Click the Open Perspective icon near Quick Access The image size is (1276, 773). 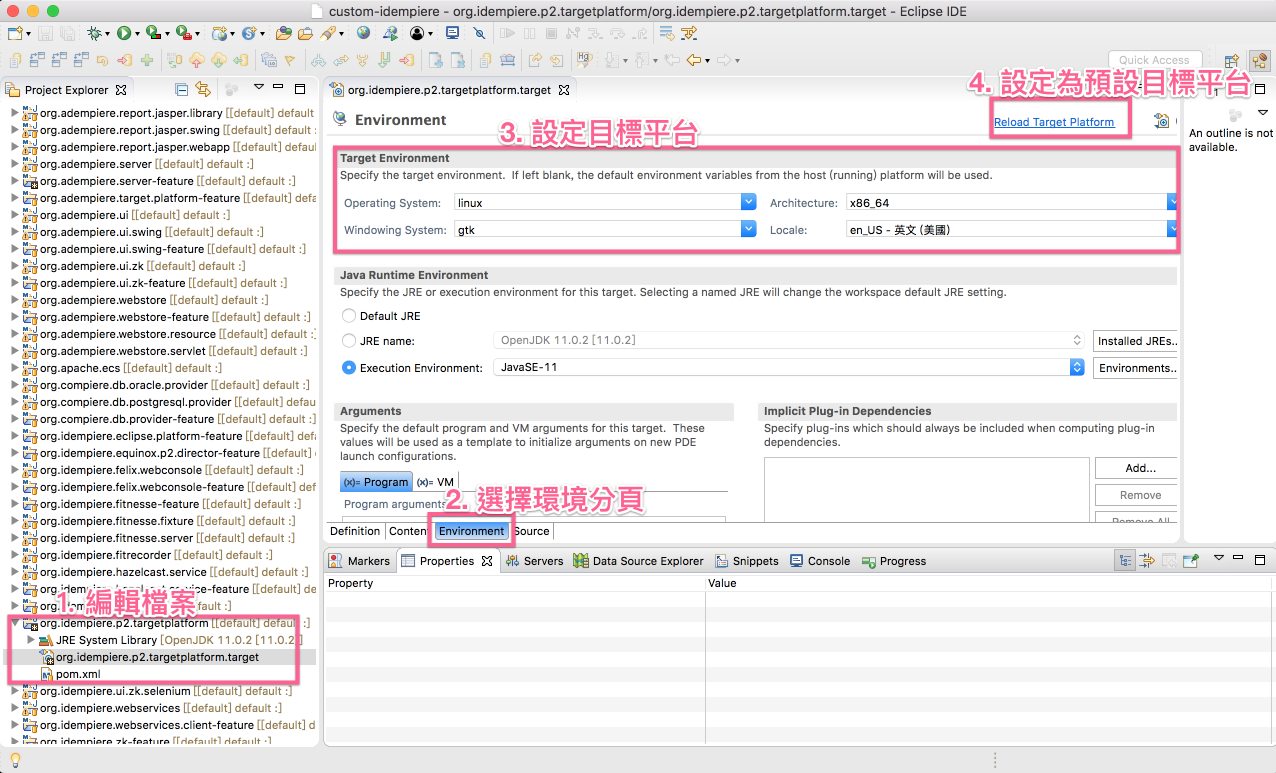1230,61
